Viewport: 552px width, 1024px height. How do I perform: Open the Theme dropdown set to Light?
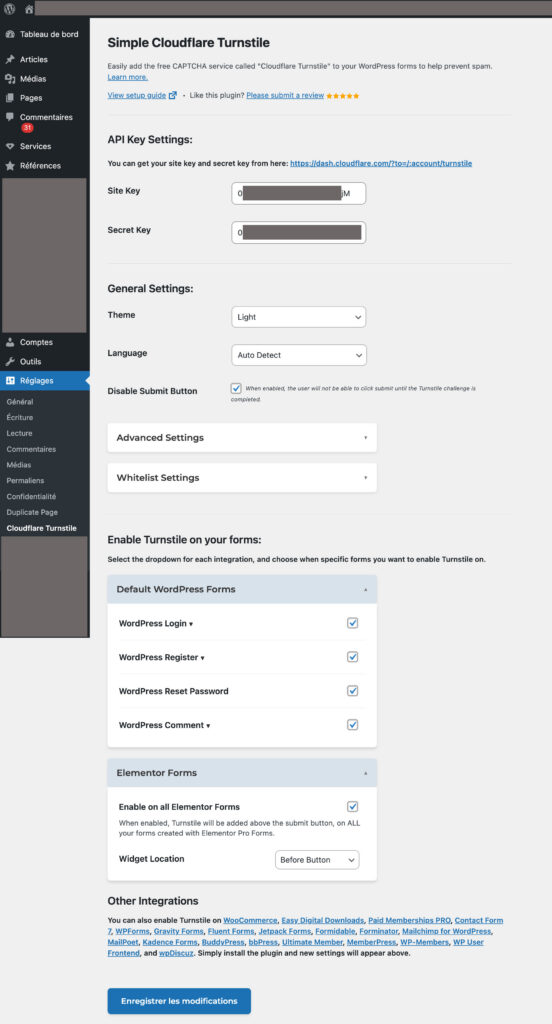pos(299,317)
